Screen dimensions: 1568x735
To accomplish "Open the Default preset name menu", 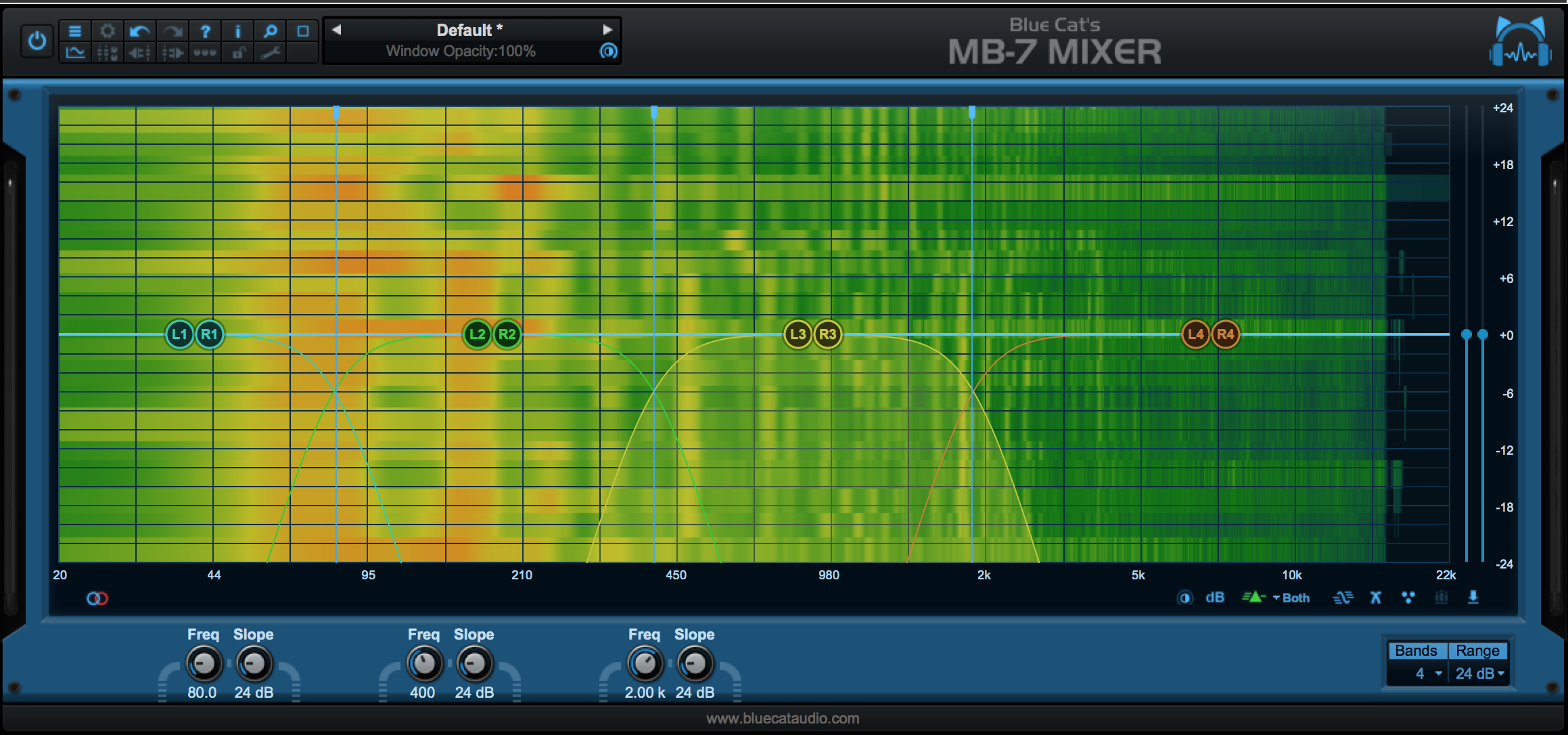I will 469,30.
